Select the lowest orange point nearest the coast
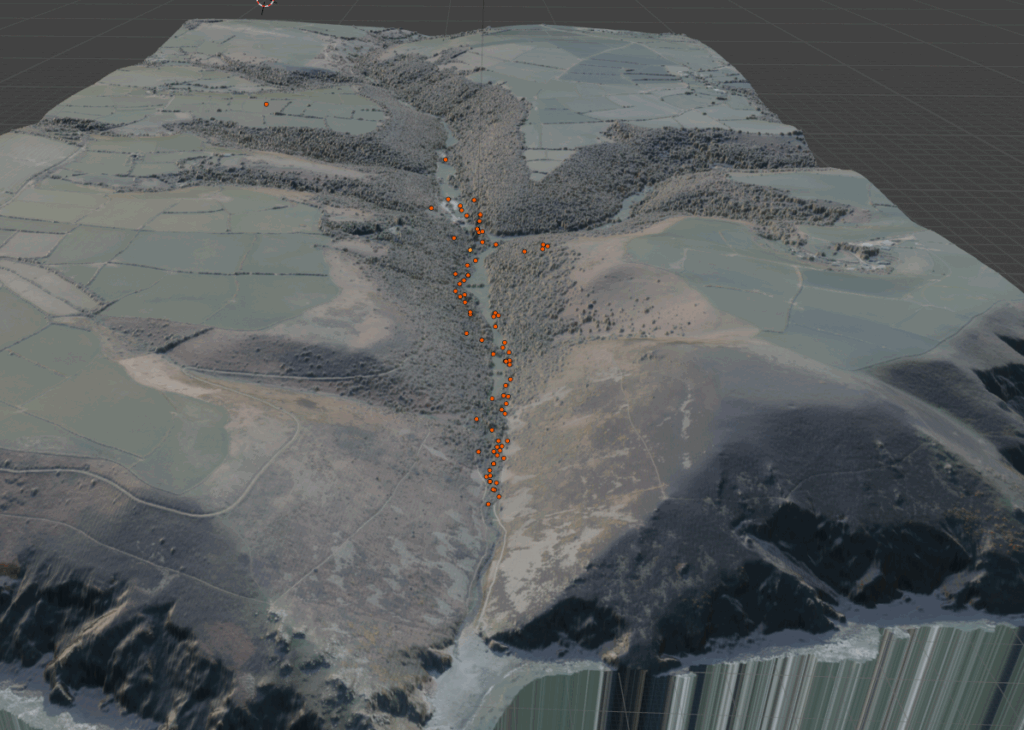The image size is (1024, 730). [x=488, y=504]
